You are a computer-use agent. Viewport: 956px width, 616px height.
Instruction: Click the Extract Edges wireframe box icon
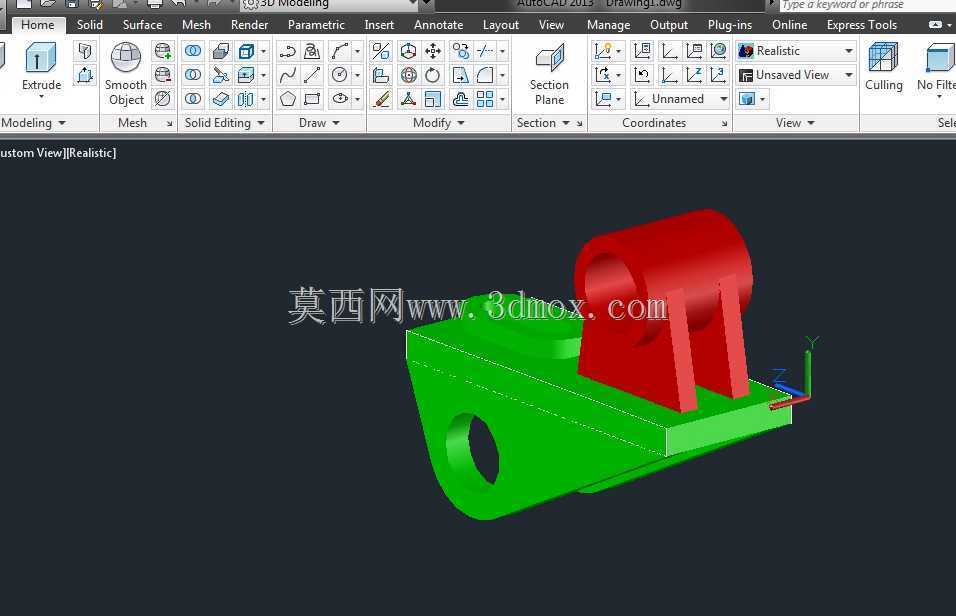coord(246,51)
